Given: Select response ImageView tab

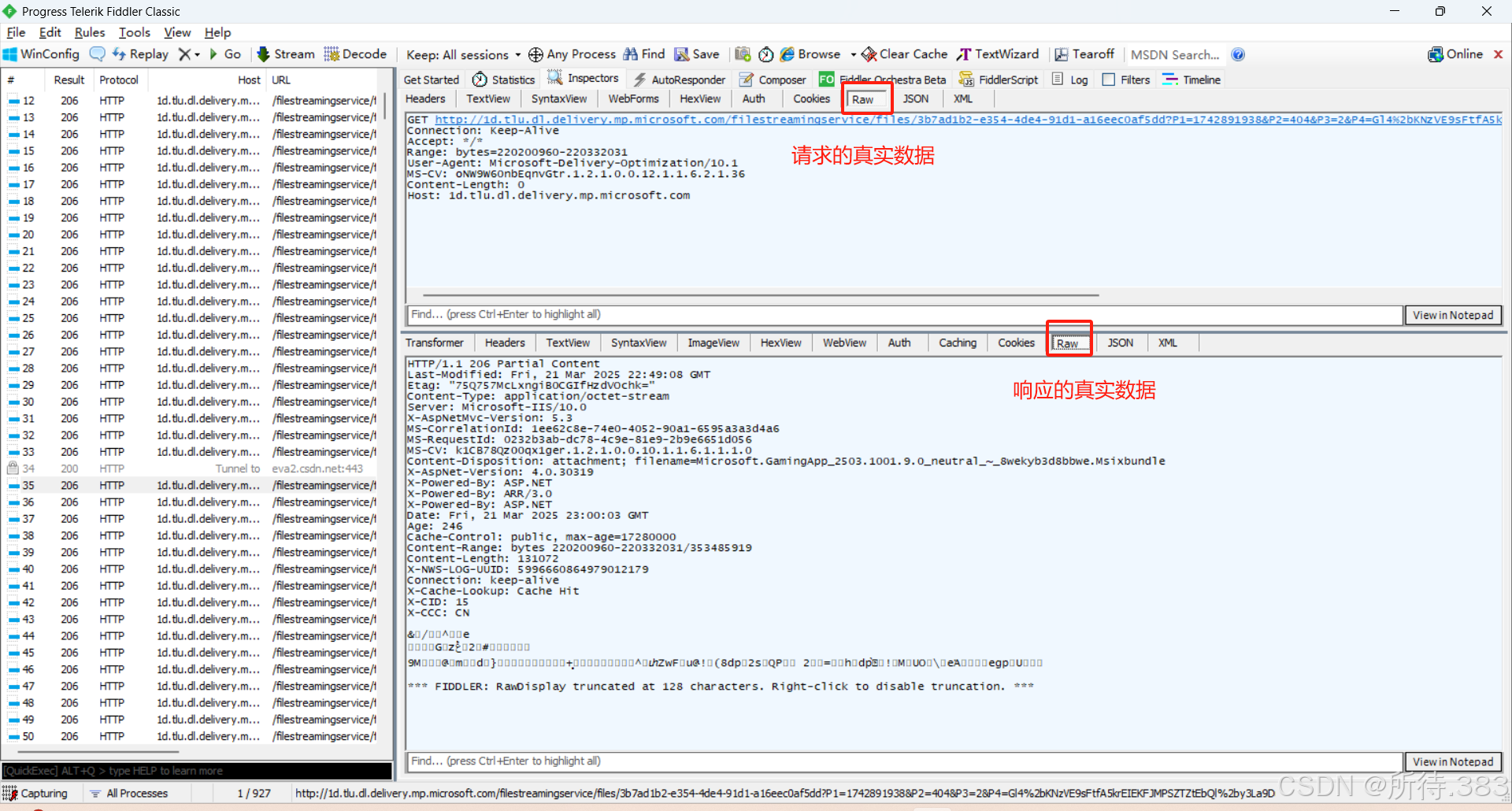Looking at the screenshot, I should (713, 343).
